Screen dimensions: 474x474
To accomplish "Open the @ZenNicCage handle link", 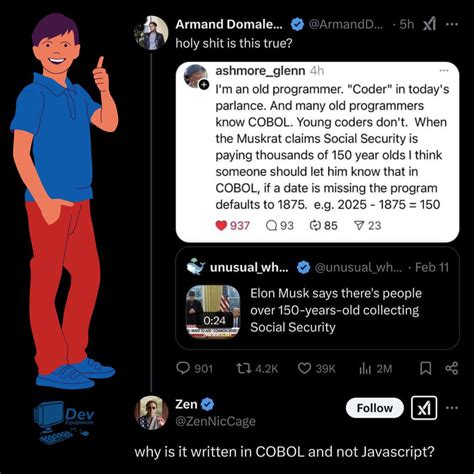I will [x=215, y=421].
